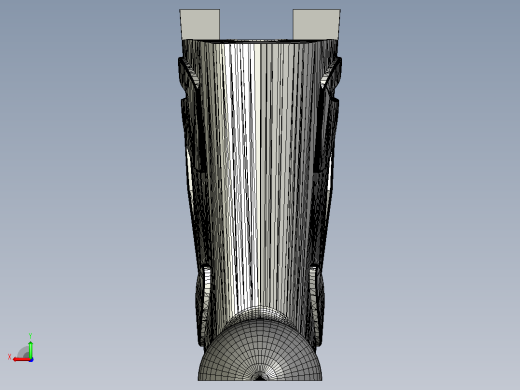Click the XYZ axis triad indicator
Viewport: 520px width, 390px height.
pos(22,348)
